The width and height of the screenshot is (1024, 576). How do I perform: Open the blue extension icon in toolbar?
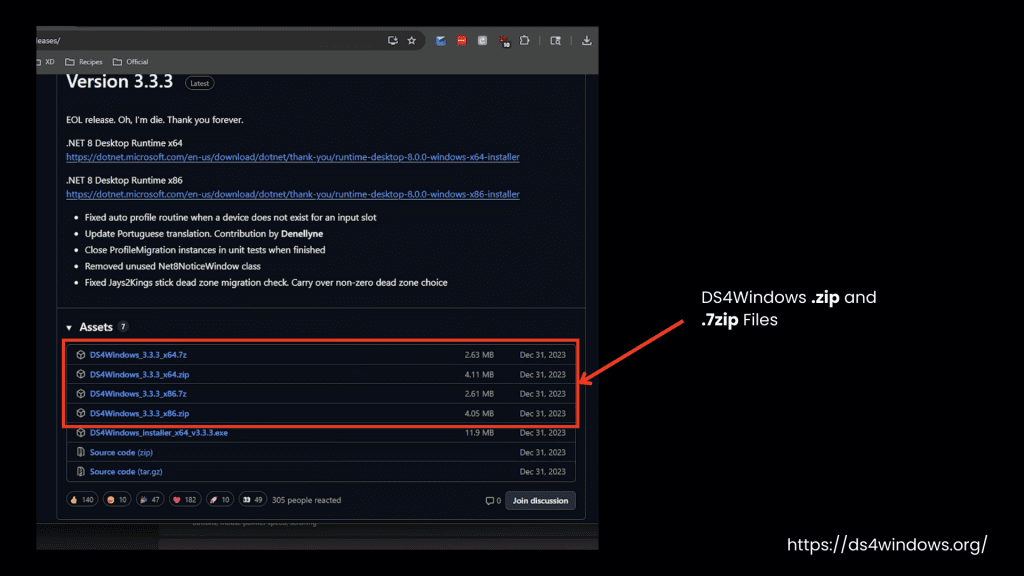(x=441, y=40)
